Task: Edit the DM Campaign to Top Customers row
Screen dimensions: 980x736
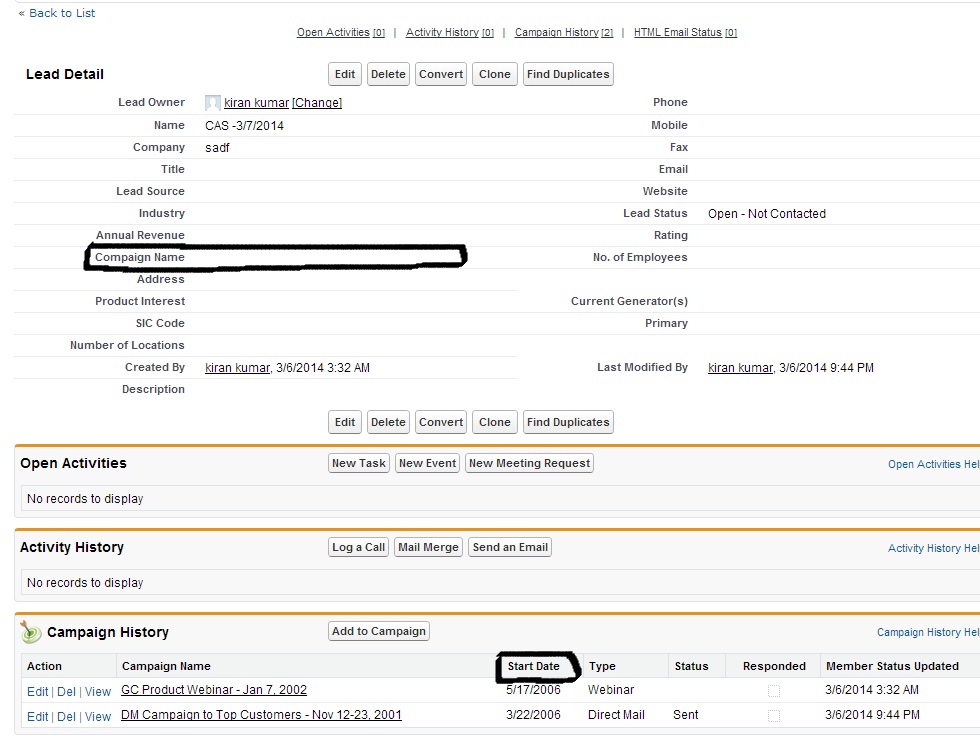Action: point(38,717)
